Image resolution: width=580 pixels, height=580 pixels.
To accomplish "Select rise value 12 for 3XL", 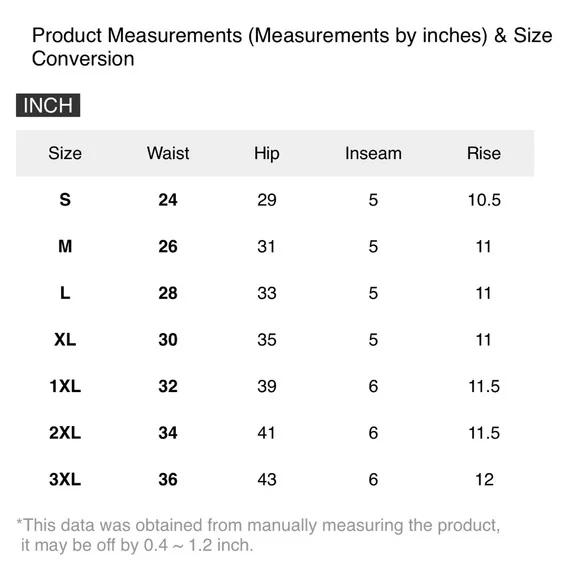I will 484,479.
